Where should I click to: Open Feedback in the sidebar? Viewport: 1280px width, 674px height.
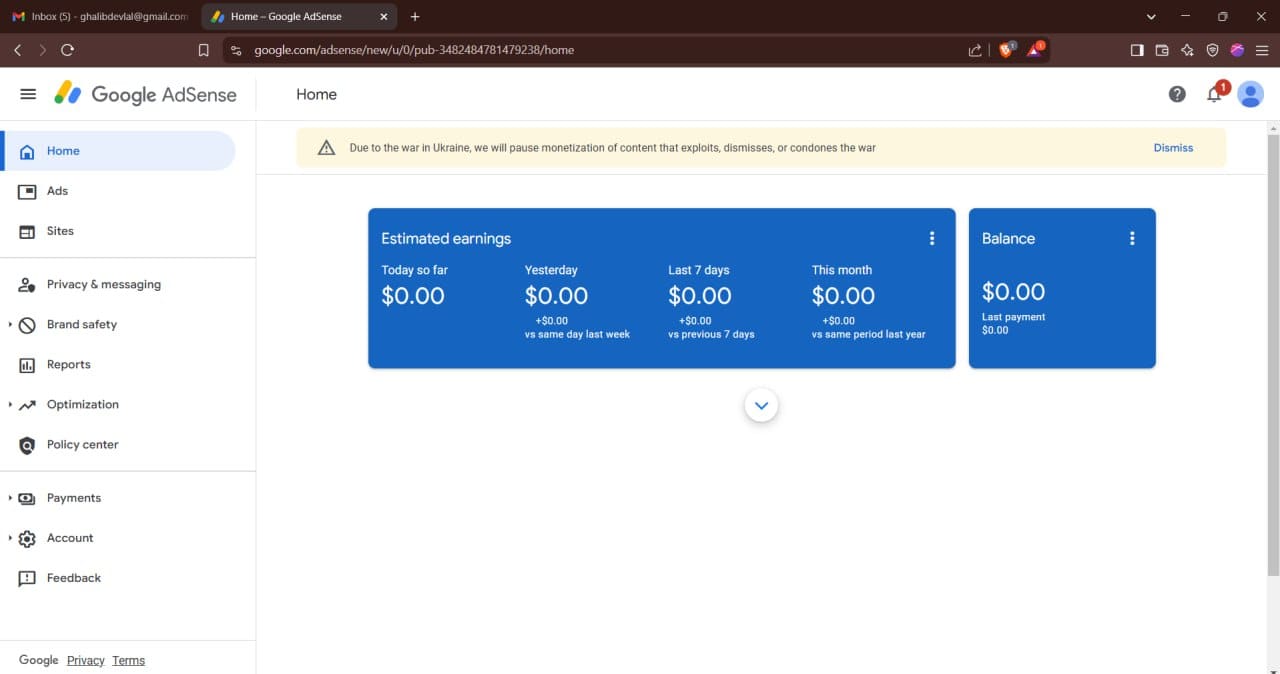click(x=118, y=578)
